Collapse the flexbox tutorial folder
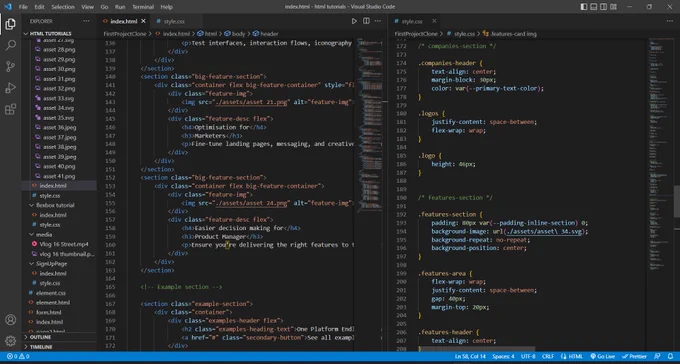Screen dimensions: 680x364 55,205
